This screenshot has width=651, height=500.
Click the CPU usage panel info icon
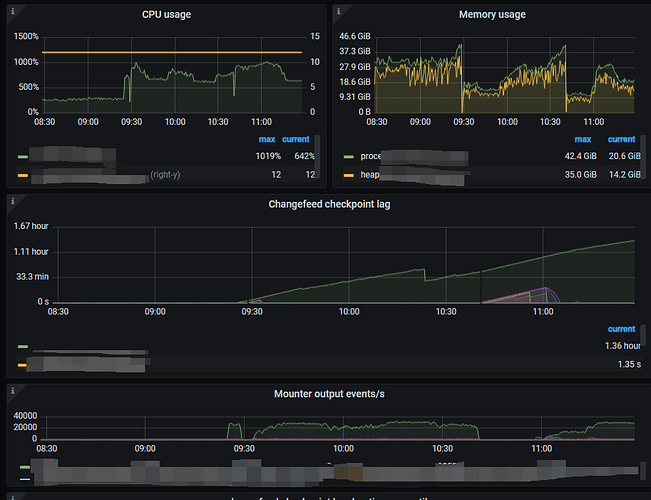click(11, 10)
